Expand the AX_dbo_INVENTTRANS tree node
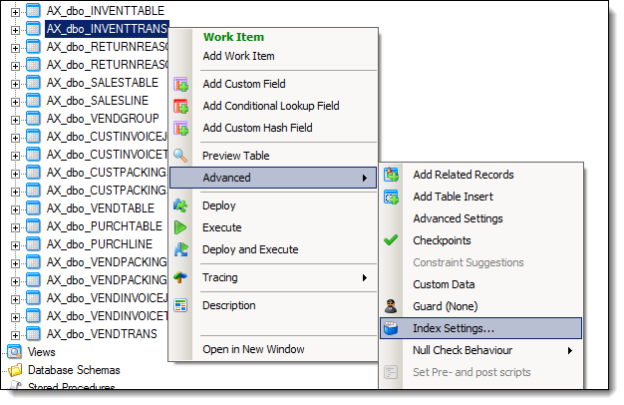 pos(15,30)
